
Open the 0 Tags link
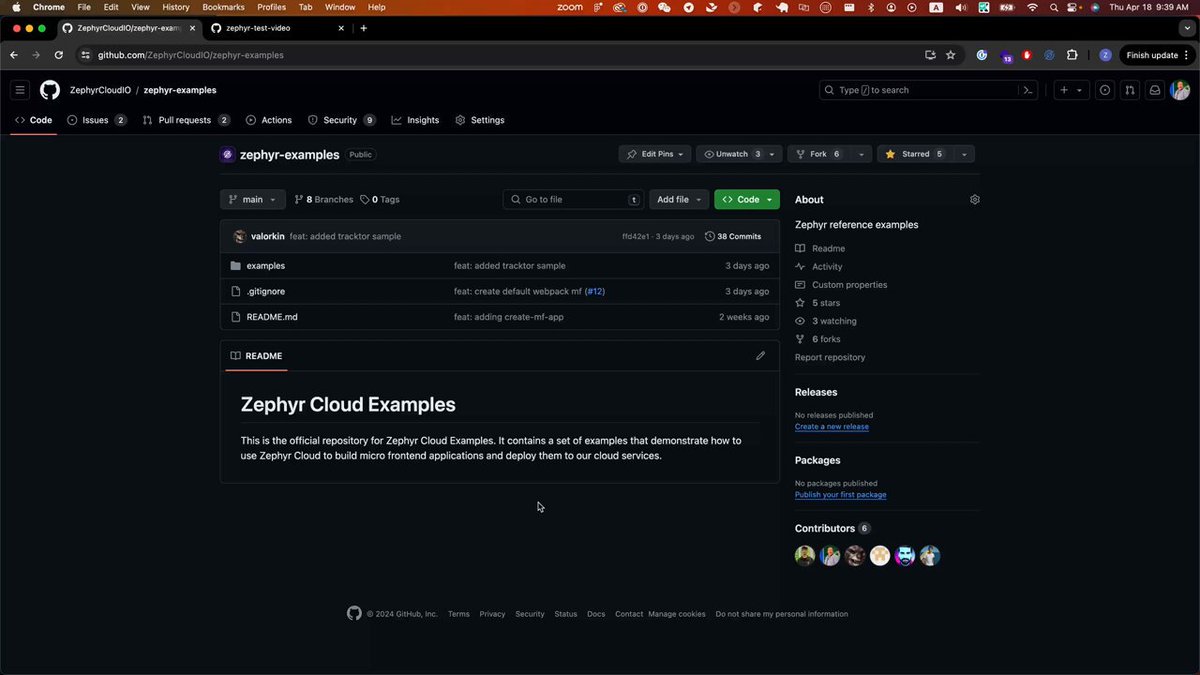pyautogui.click(x=380, y=200)
